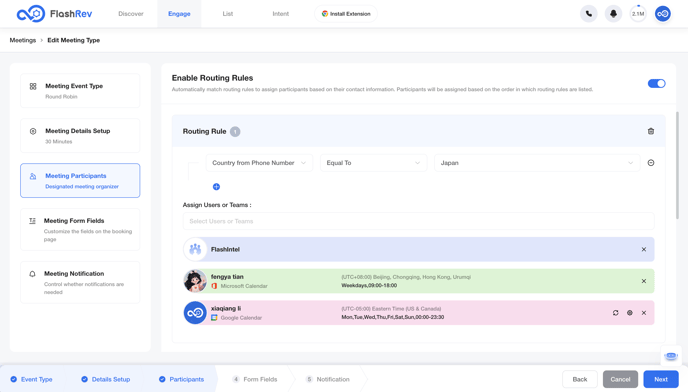Open the Equal To operator dropdown

(373, 163)
